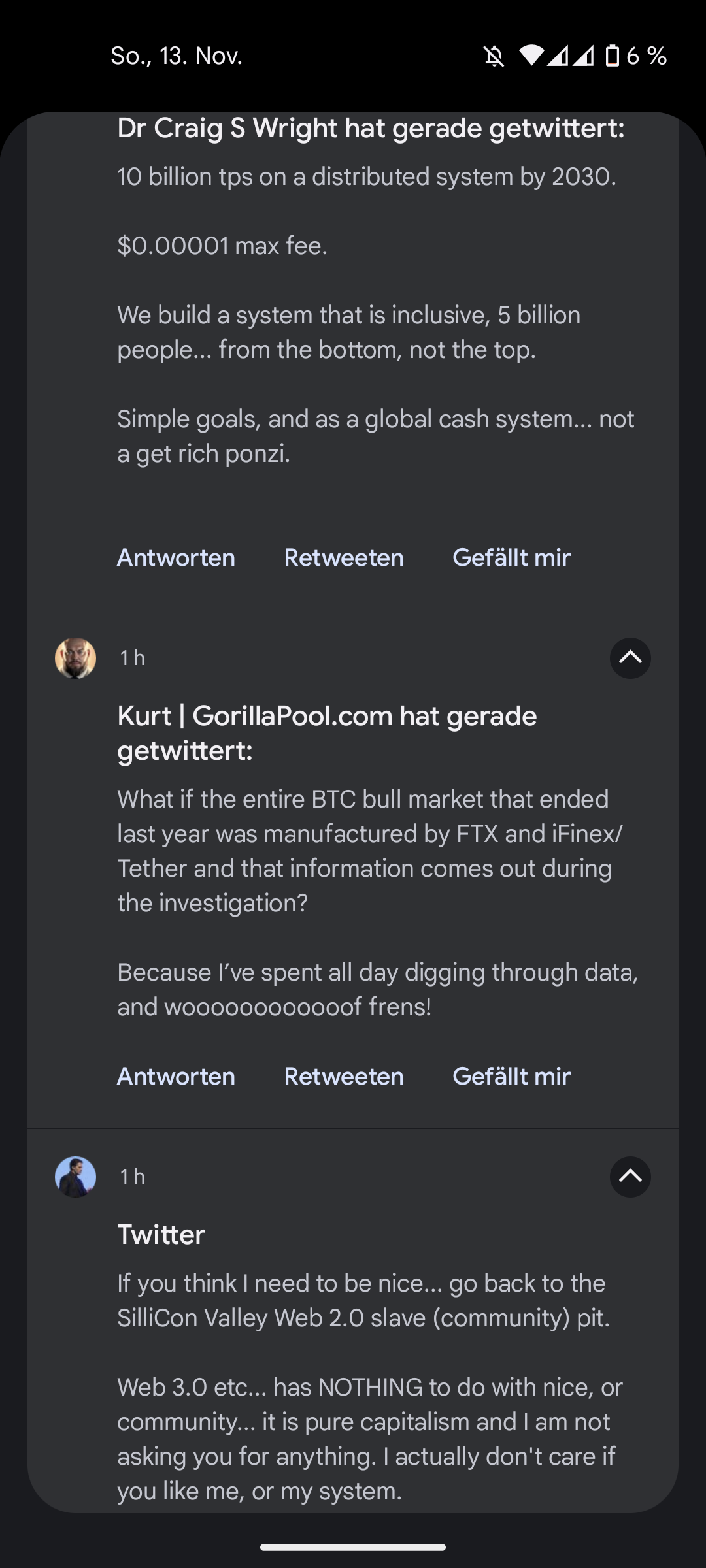This screenshot has height=1568, width=706.
Task: Tap Antworten under Kurt's BTC bull market tweet
Action: (176, 1077)
